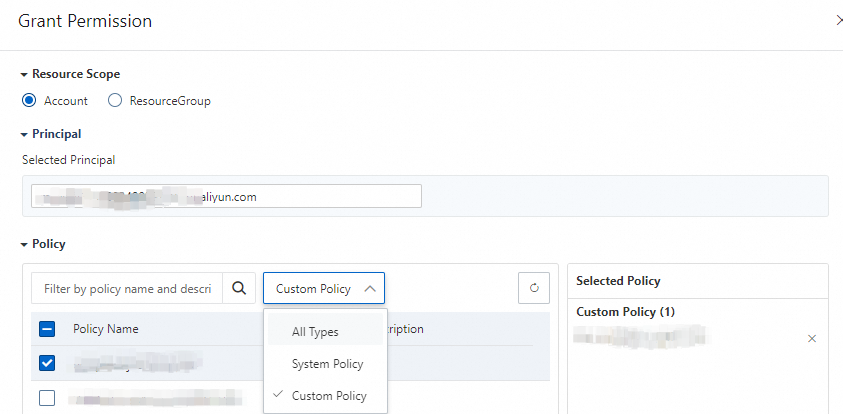Collapse the Policy section
The height and width of the screenshot is (414, 843).
pyautogui.click(x=25, y=244)
